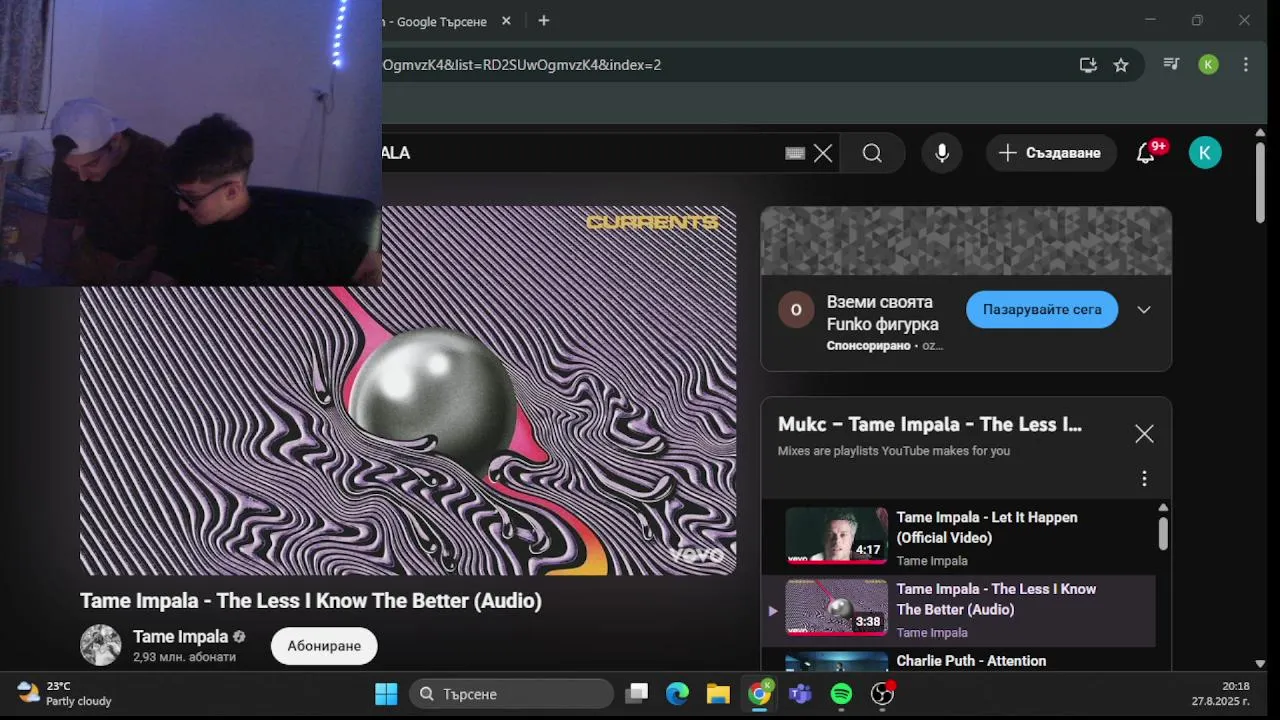
Task: Click the taskbar Търсене search box
Action: (511, 694)
